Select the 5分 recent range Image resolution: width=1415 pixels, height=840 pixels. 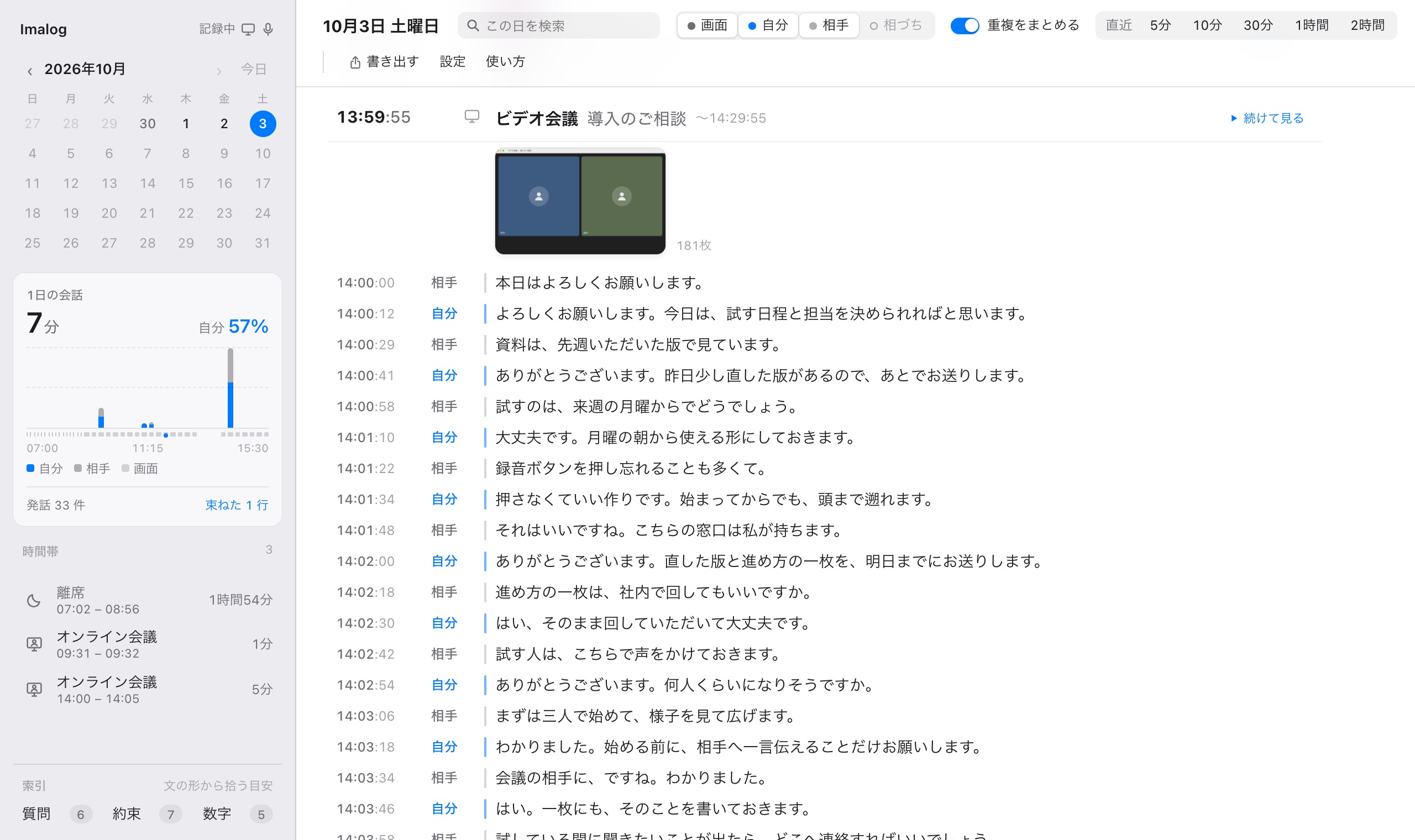pyautogui.click(x=1160, y=25)
